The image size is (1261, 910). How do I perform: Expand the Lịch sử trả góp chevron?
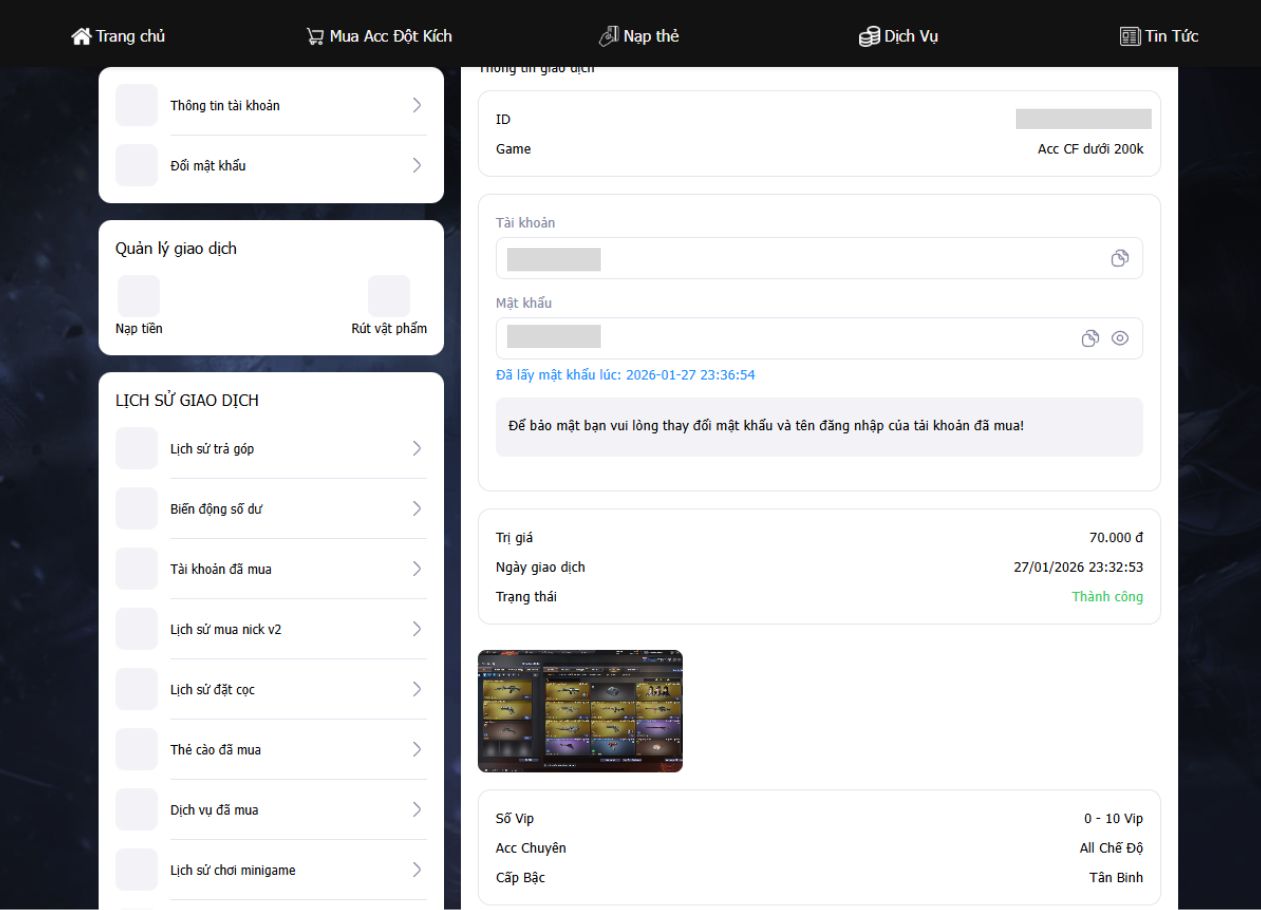pos(417,449)
